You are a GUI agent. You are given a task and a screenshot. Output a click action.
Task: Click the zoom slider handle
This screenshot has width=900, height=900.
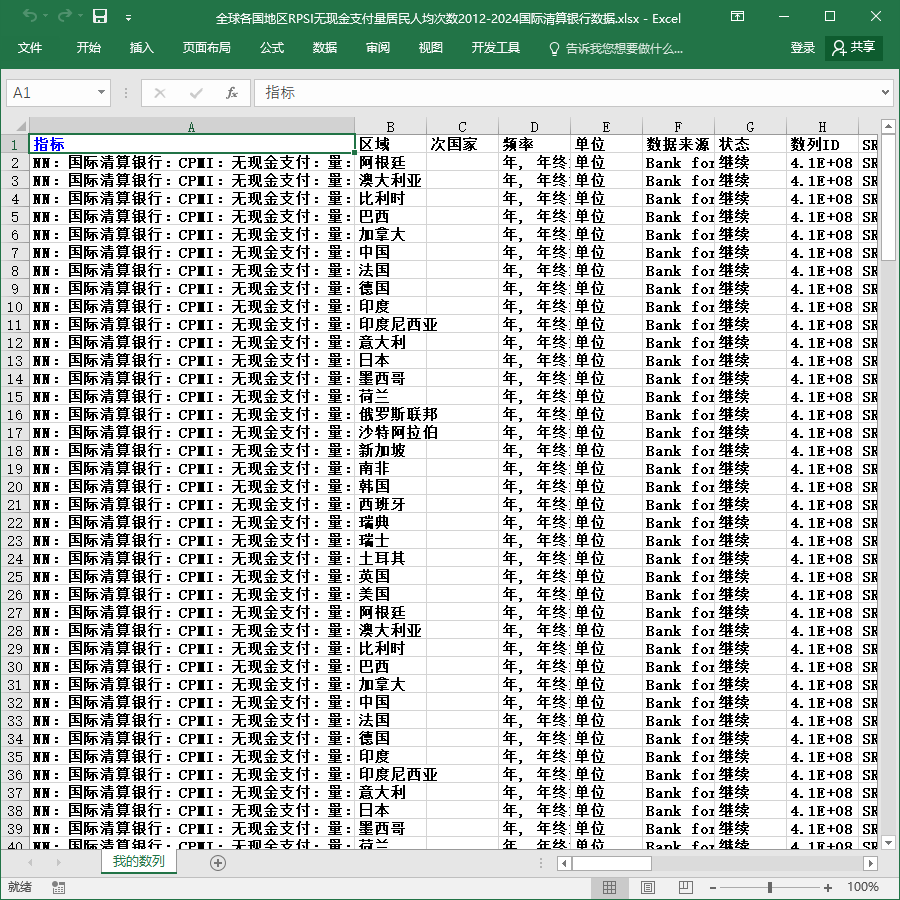pyautogui.click(x=770, y=887)
